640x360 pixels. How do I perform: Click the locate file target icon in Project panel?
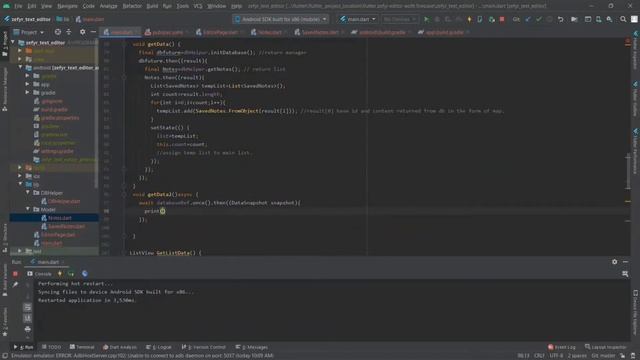click(58, 32)
